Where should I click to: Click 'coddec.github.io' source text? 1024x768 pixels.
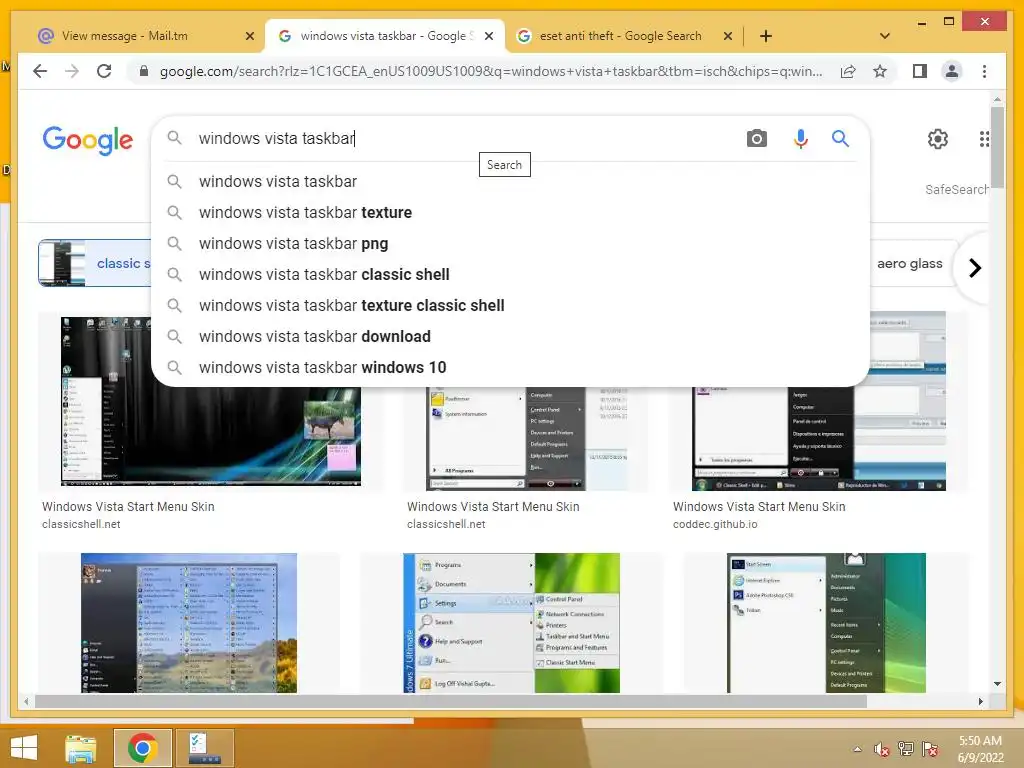pyautogui.click(x=715, y=524)
